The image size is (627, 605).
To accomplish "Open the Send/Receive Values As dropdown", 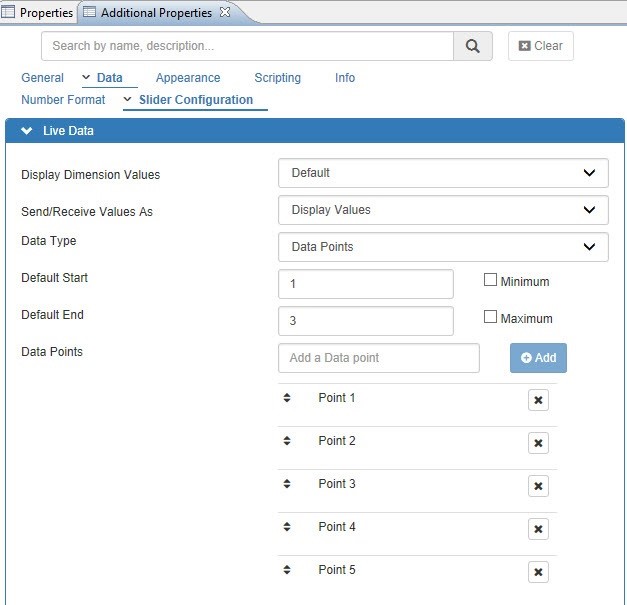I will (443, 210).
